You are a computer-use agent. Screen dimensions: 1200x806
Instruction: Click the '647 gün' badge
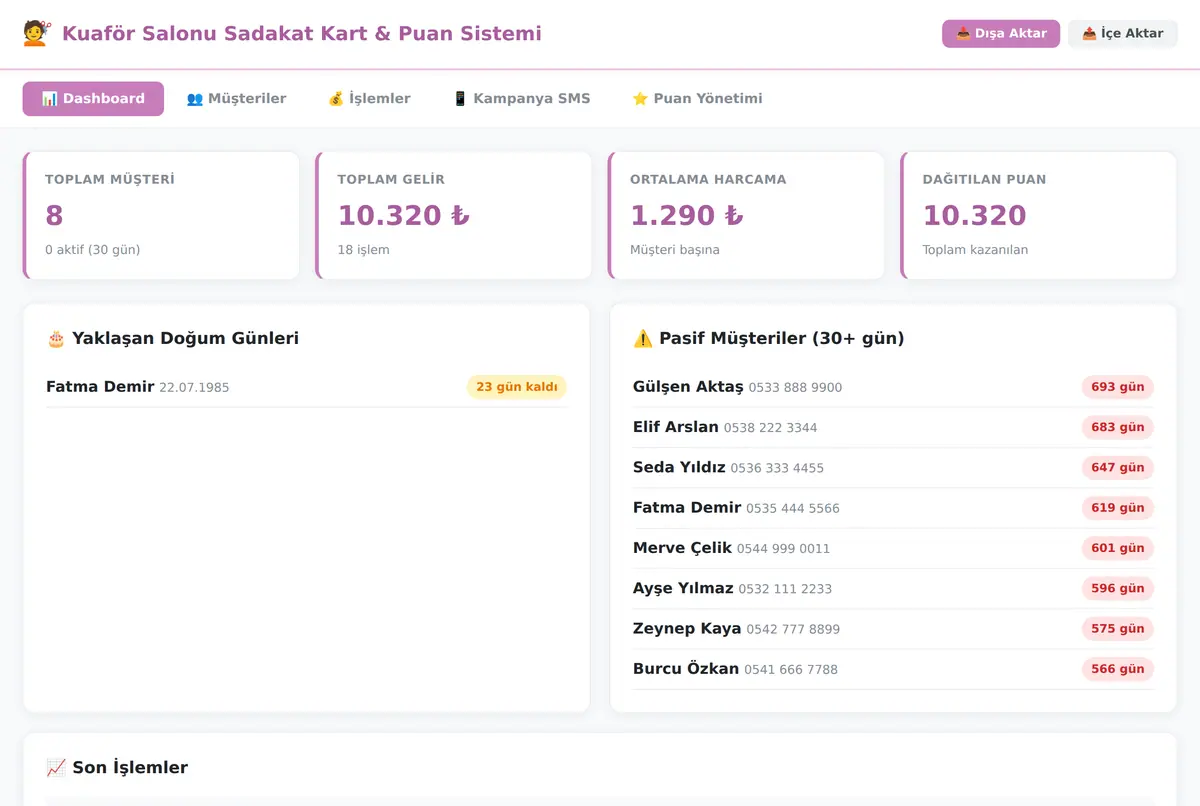click(1117, 467)
